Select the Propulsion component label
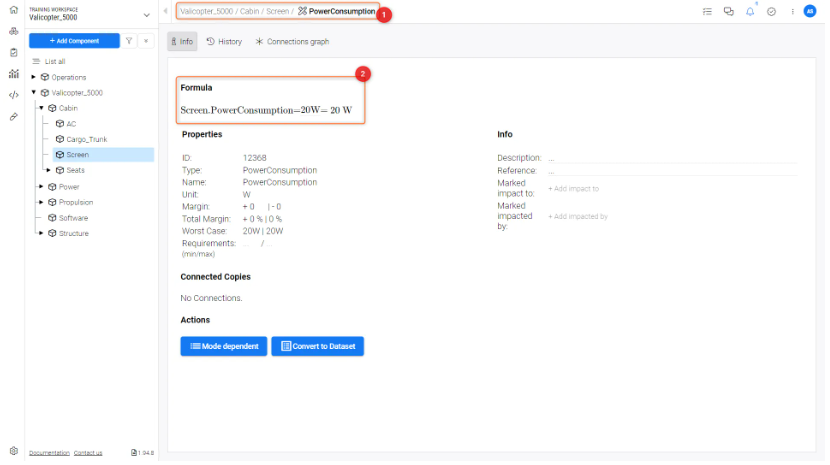830x465 pixels. [x=76, y=203]
